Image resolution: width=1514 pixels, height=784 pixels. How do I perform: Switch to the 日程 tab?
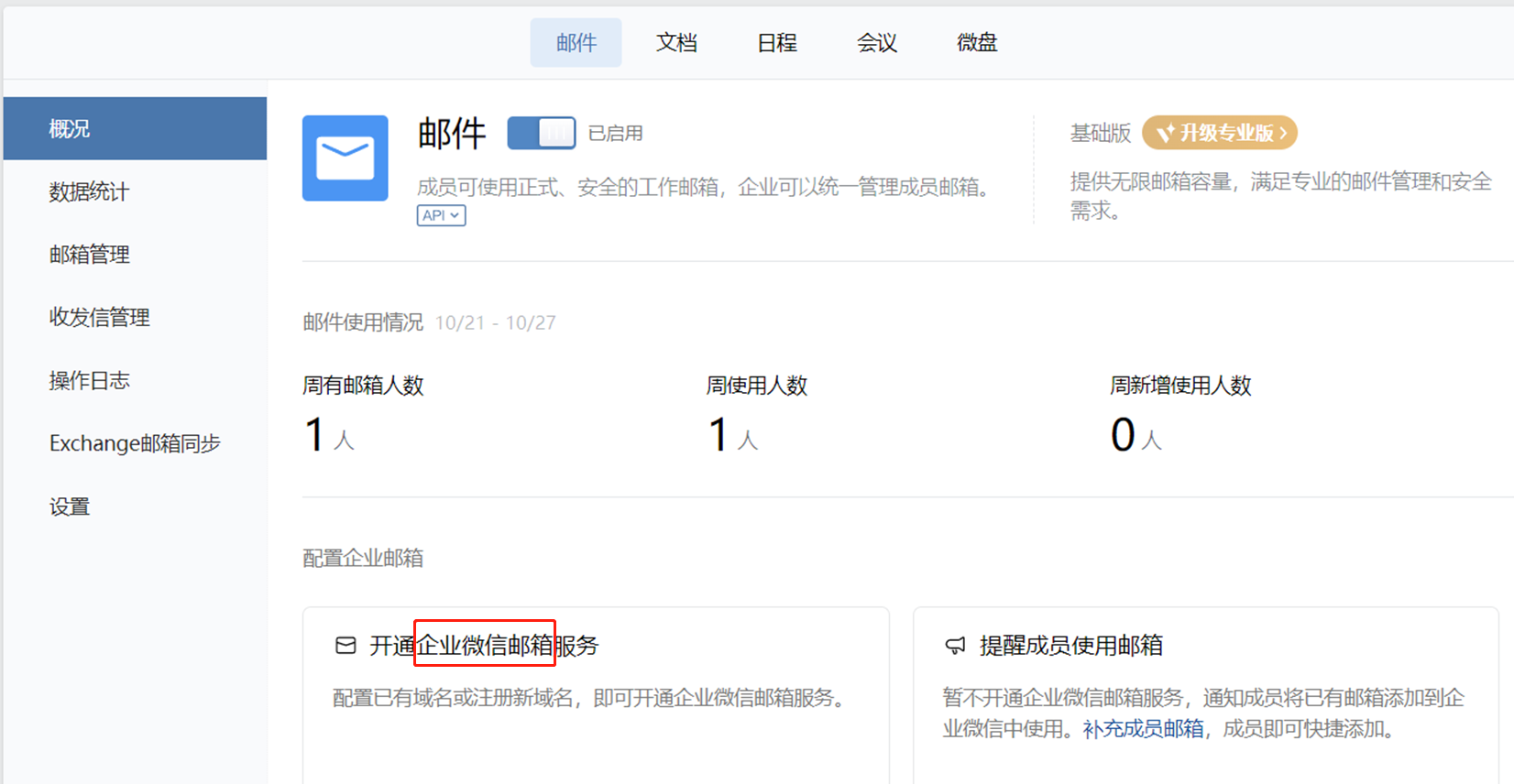[776, 43]
